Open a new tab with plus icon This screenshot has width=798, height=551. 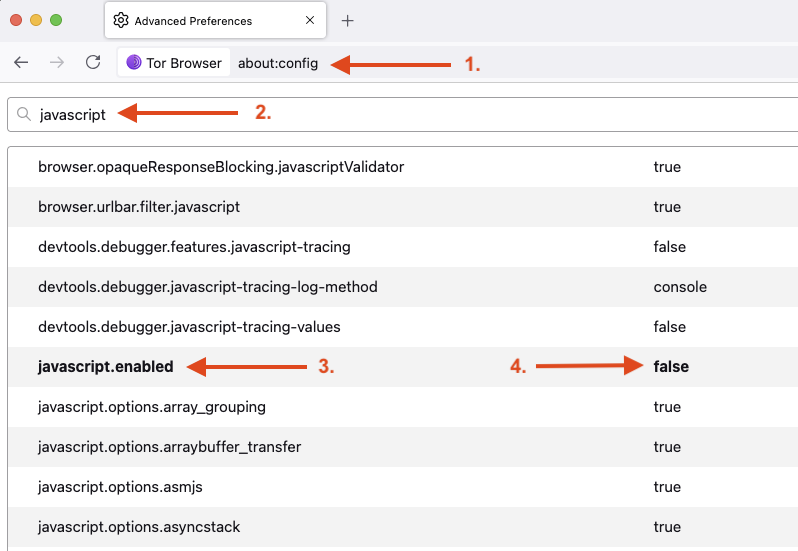348,20
